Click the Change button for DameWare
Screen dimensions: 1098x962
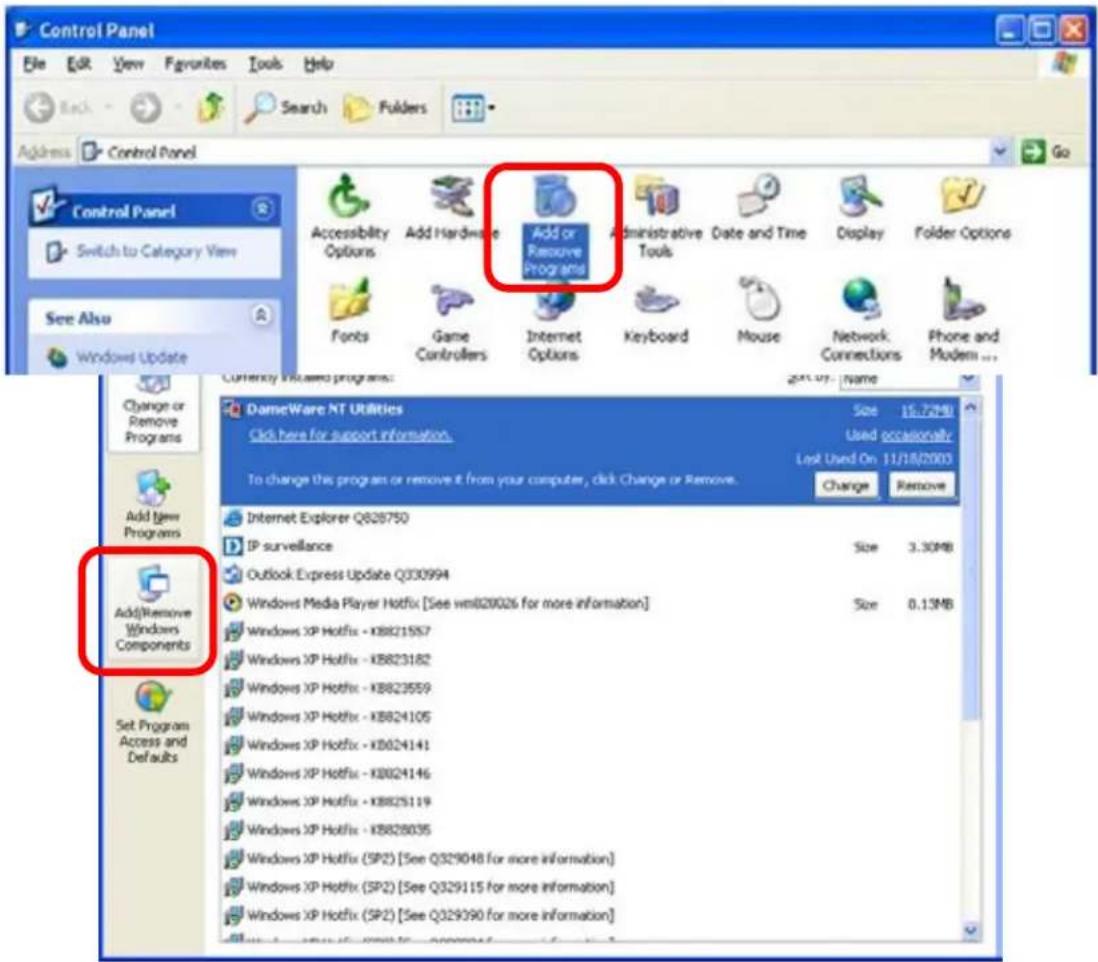click(x=846, y=485)
